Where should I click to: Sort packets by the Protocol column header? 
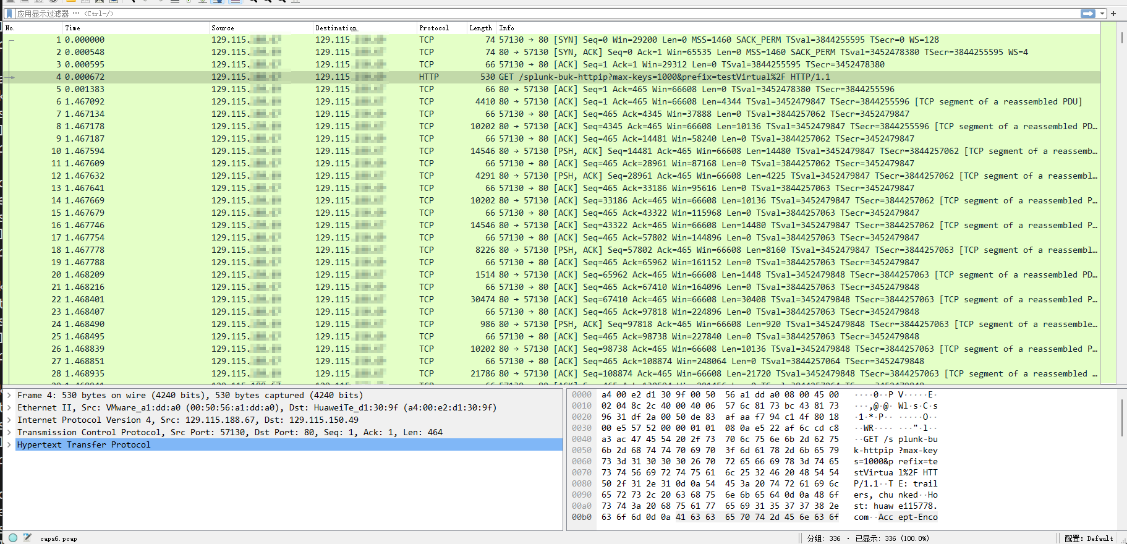pyautogui.click(x=434, y=27)
